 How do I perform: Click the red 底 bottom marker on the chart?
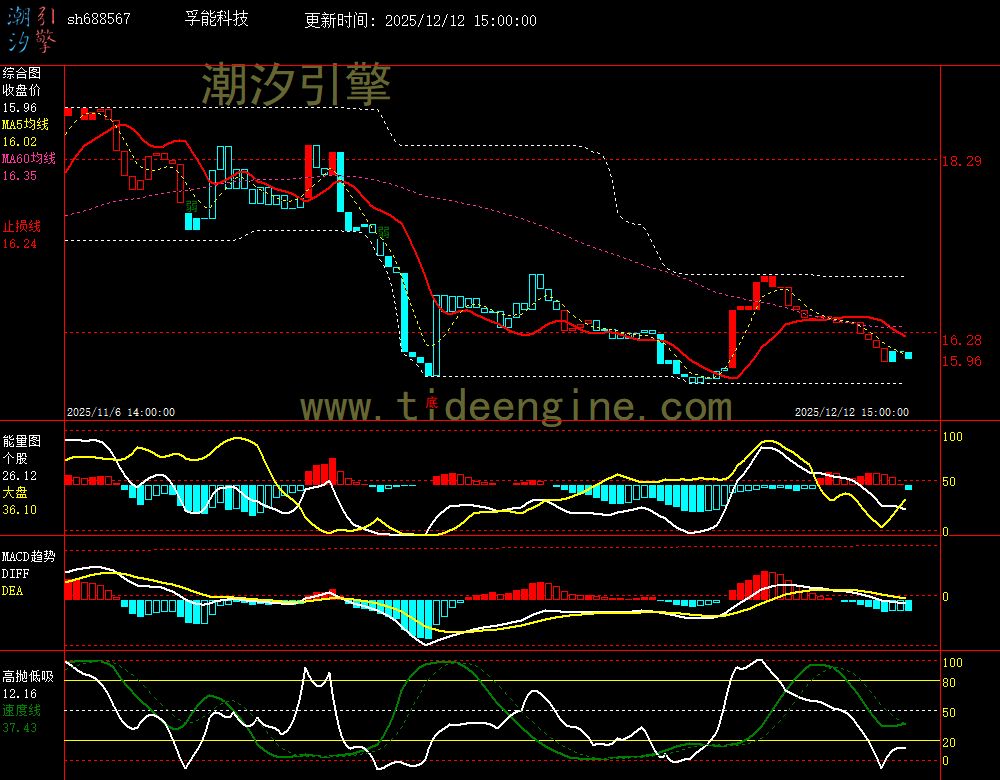(432, 401)
